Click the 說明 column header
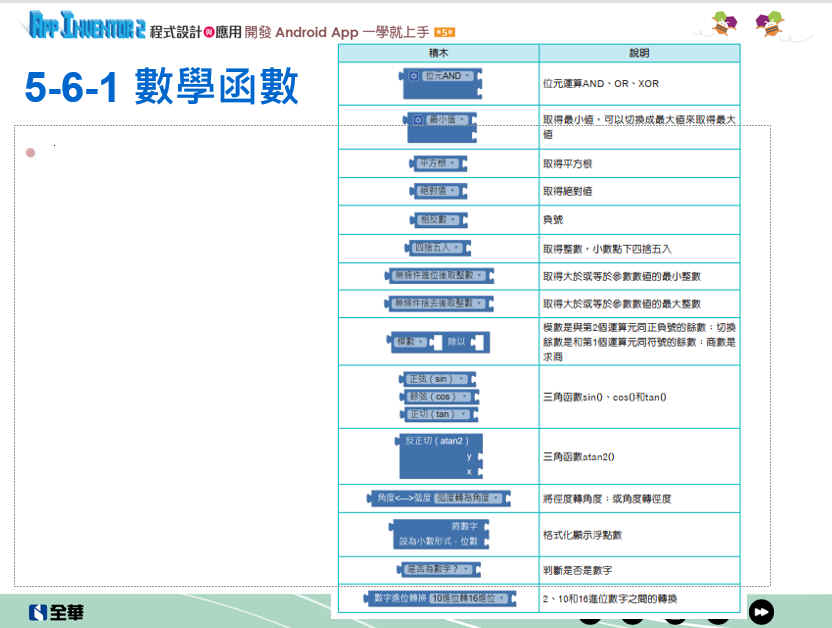The image size is (832, 628). pos(639,53)
